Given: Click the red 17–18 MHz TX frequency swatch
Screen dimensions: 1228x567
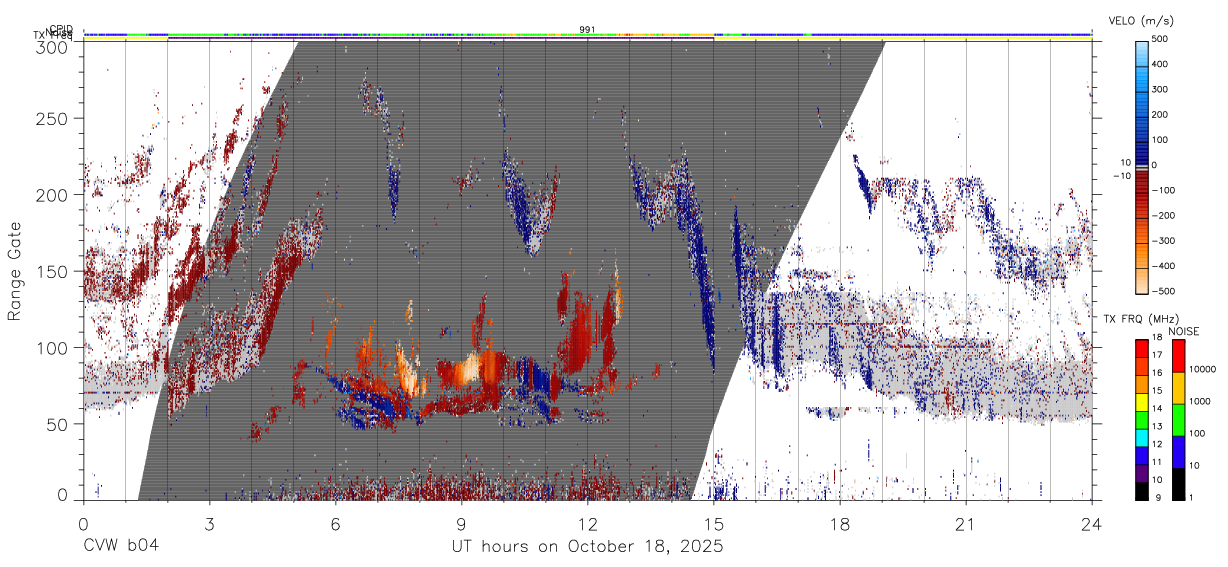Looking at the screenshot, I should [1141, 349].
